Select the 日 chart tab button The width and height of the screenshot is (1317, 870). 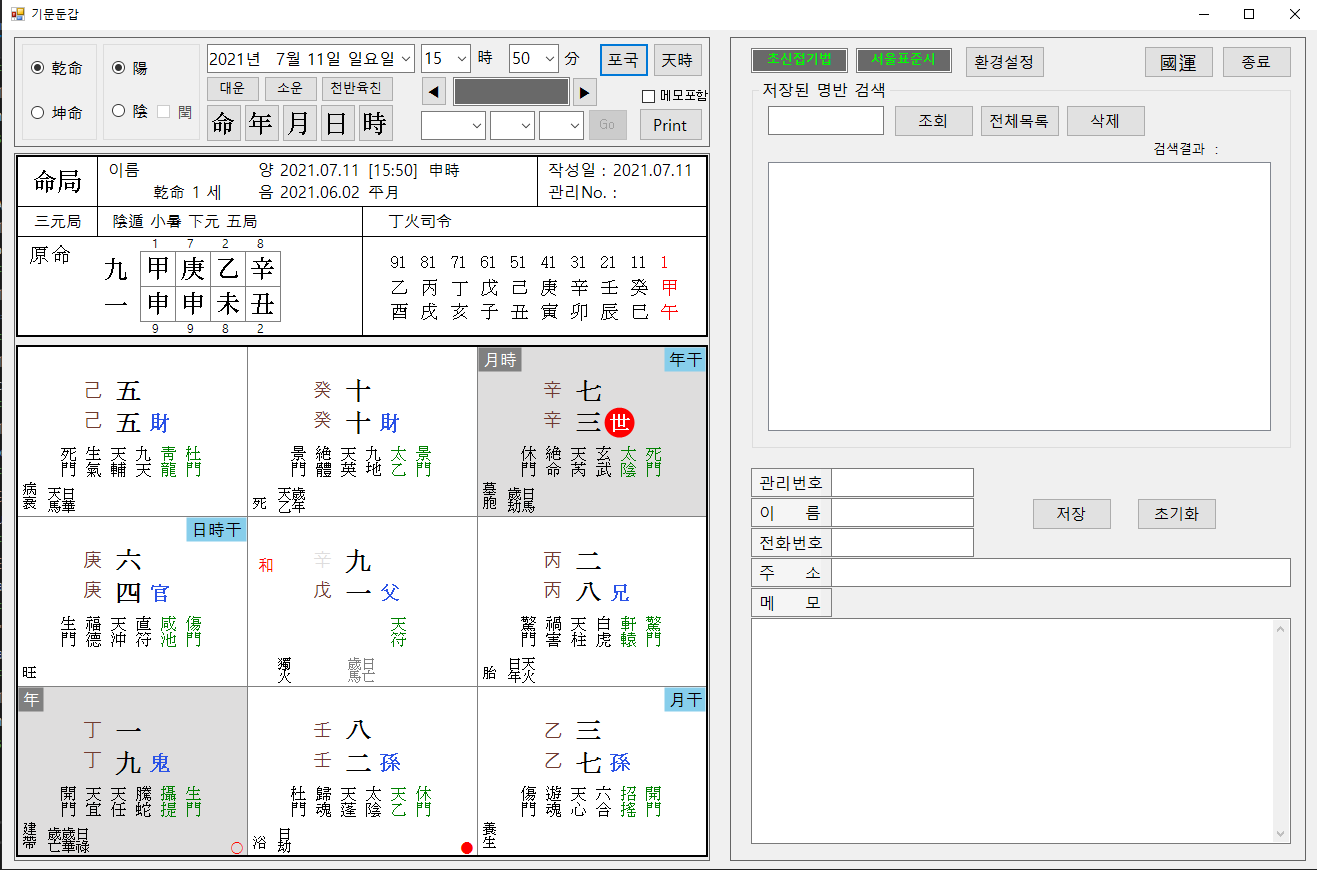(337, 123)
